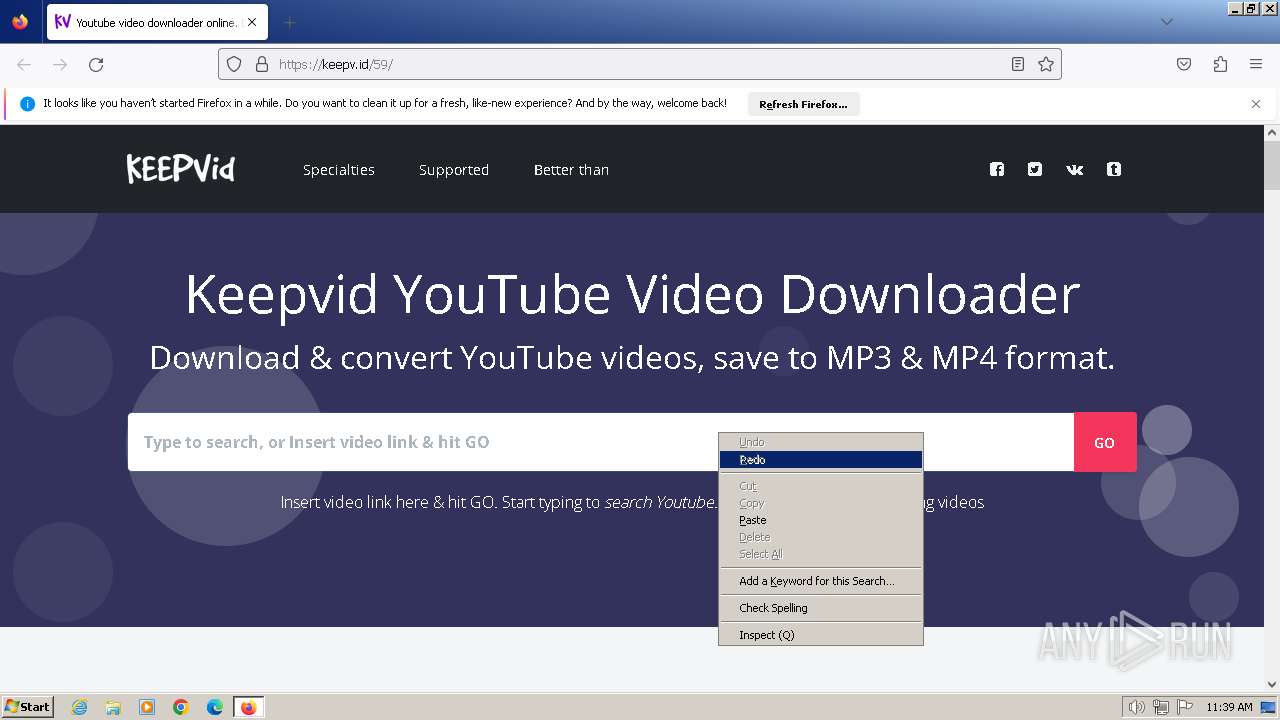The width and height of the screenshot is (1280, 720).
Task: Launch Microsoft Edge from the taskbar
Action: click(215, 707)
